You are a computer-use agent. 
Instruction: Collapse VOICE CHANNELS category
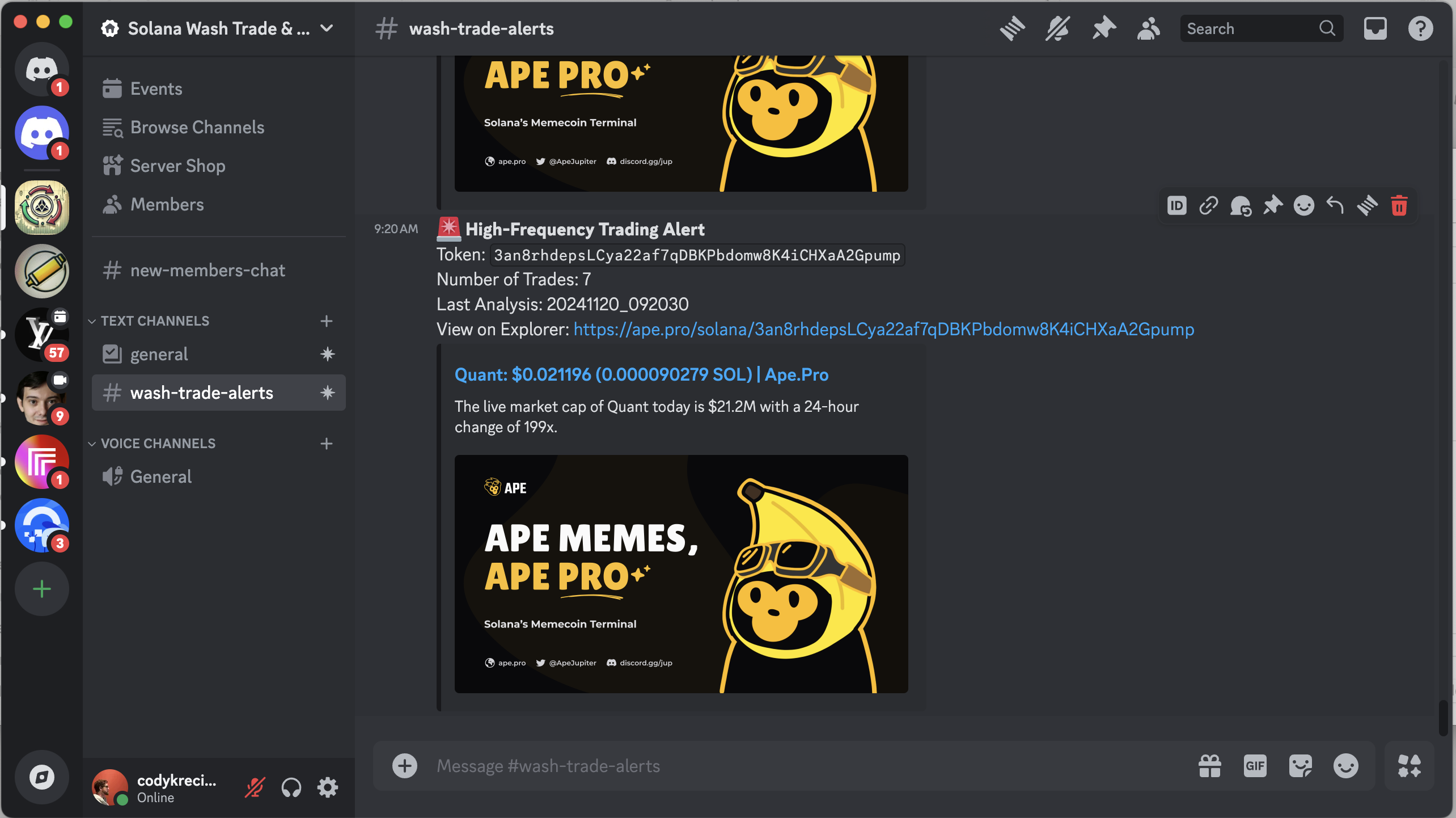pyautogui.click(x=152, y=444)
